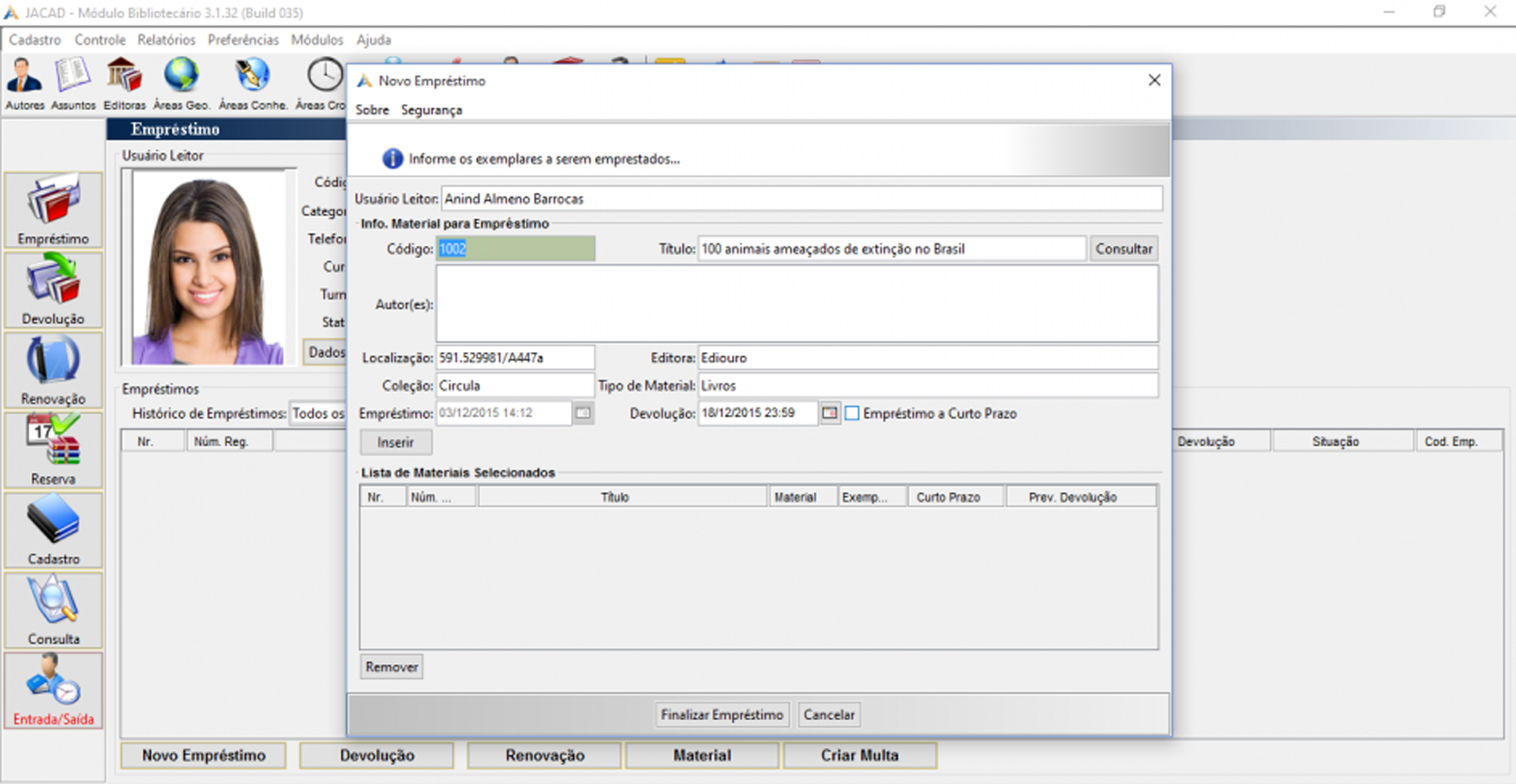The height and width of the screenshot is (784, 1516).
Task: Click the Devolução column header in Empréstimo window
Action: 1221,441
